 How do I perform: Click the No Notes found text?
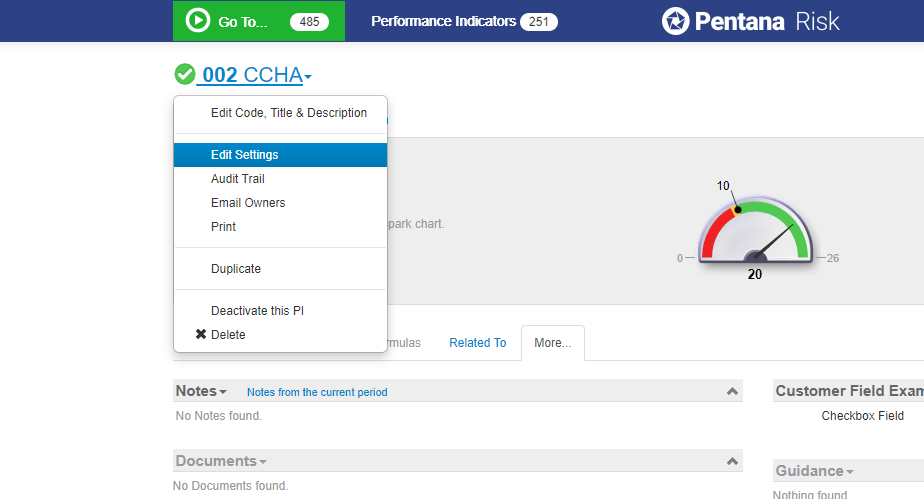coord(219,416)
